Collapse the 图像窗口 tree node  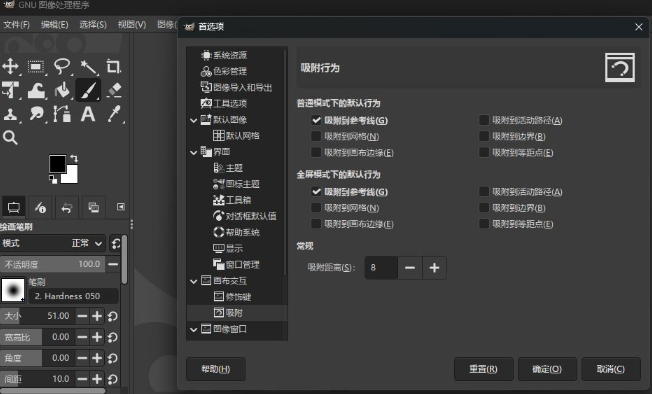click(x=193, y=330)
